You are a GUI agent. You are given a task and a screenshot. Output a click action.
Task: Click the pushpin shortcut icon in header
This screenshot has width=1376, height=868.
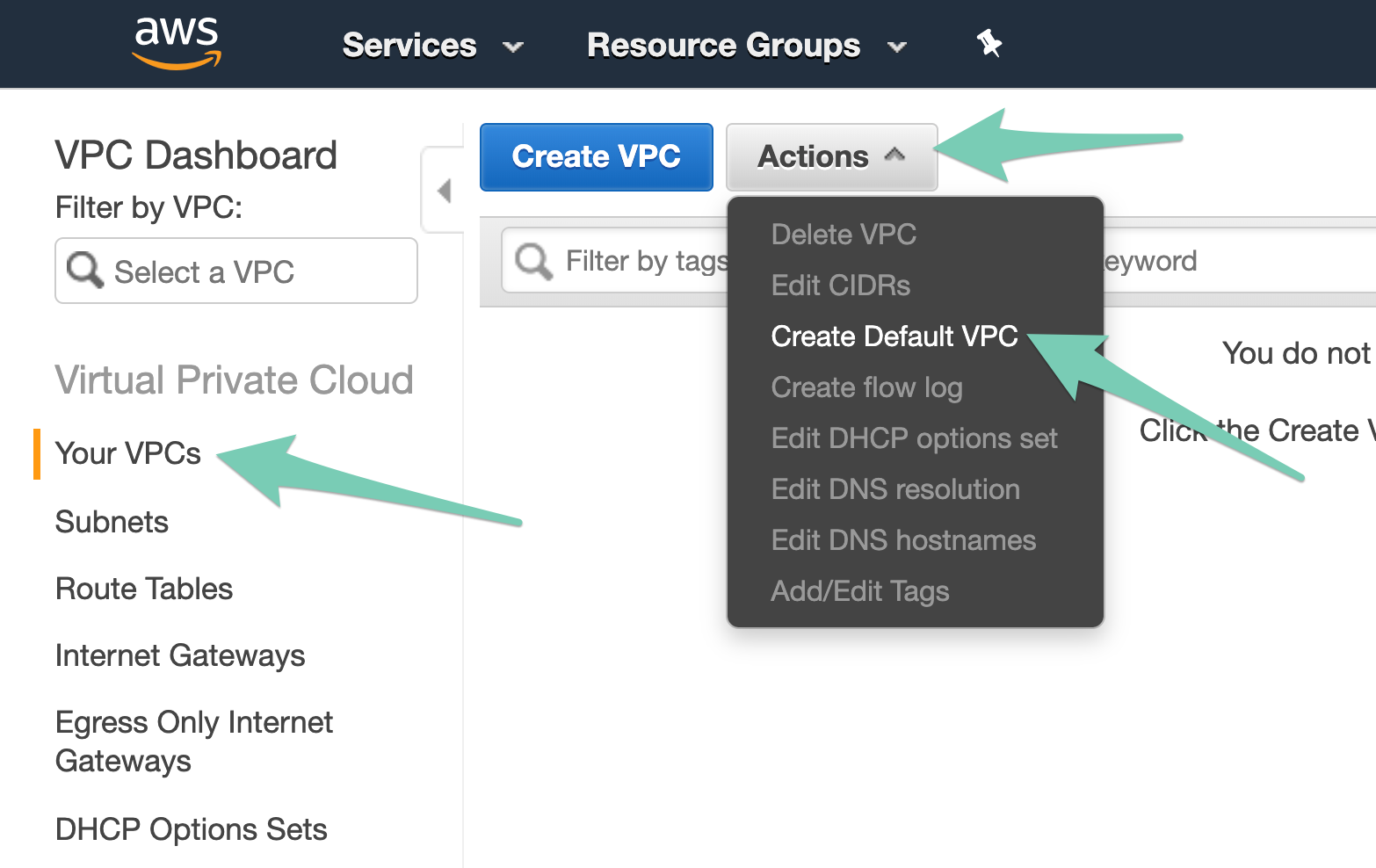(989, 43)
